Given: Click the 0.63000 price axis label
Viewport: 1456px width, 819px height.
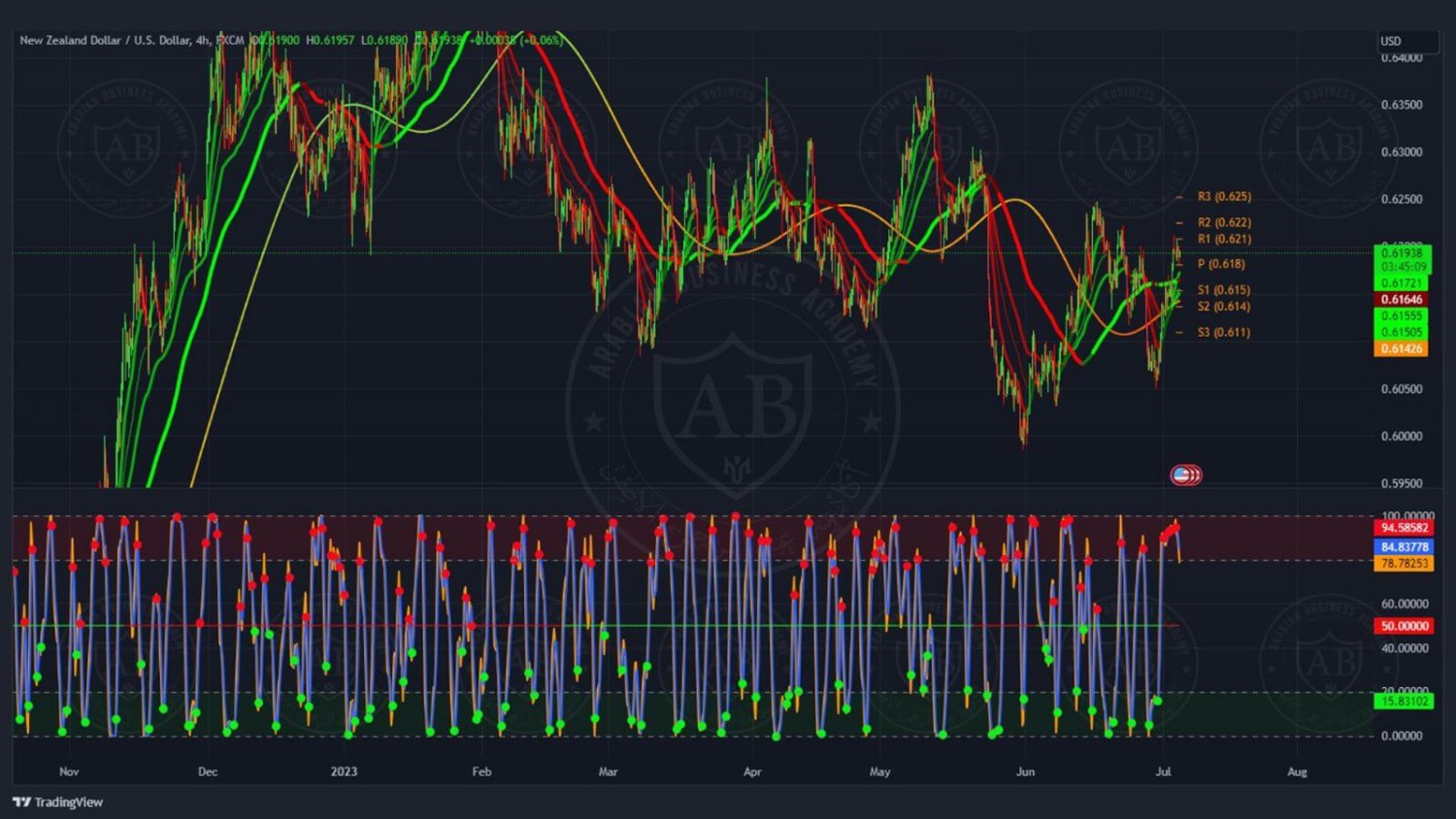Looking at the screenshot, I should pos(1402,152).
